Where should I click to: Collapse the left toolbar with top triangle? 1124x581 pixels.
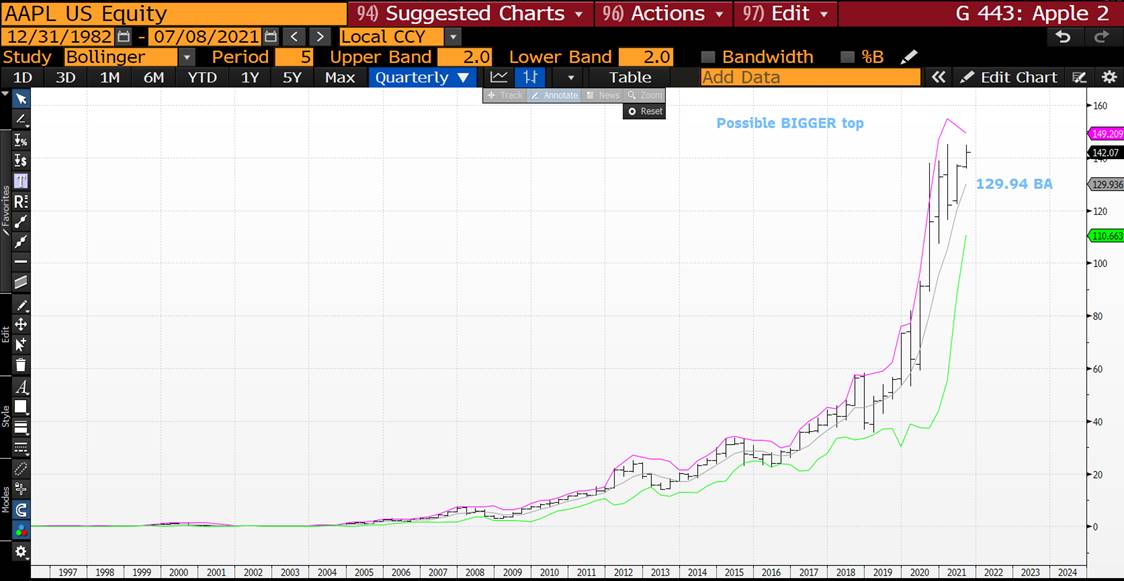(6, 93)
